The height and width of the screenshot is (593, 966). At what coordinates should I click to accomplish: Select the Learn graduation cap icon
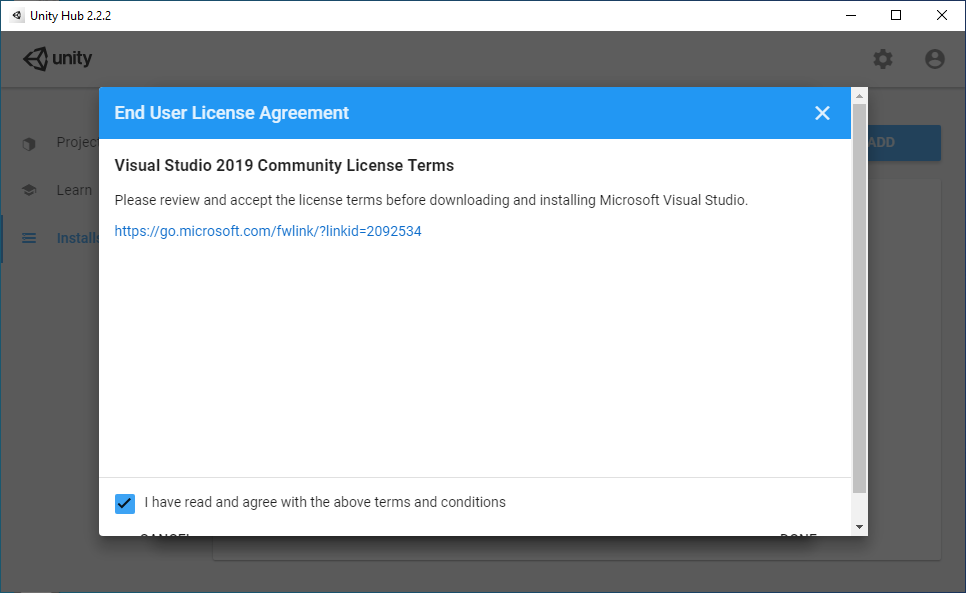[x=29, y=190]
